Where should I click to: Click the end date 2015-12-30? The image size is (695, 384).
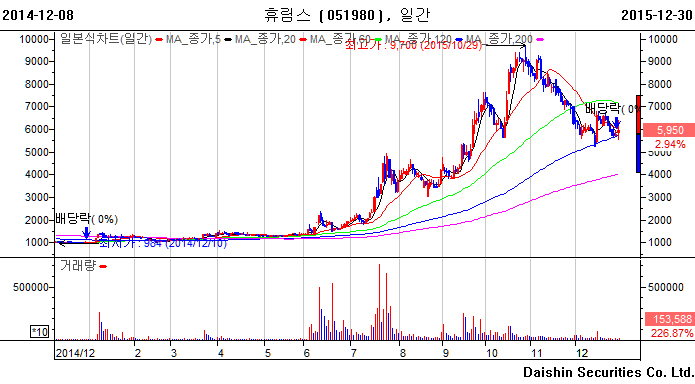pyautogui.click(x=657, y=15)
